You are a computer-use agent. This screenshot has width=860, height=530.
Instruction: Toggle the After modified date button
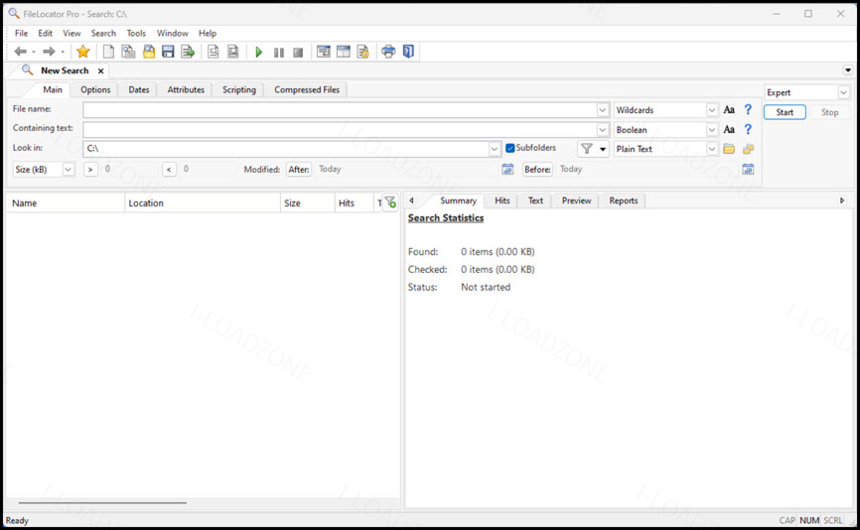pos(299,170)
